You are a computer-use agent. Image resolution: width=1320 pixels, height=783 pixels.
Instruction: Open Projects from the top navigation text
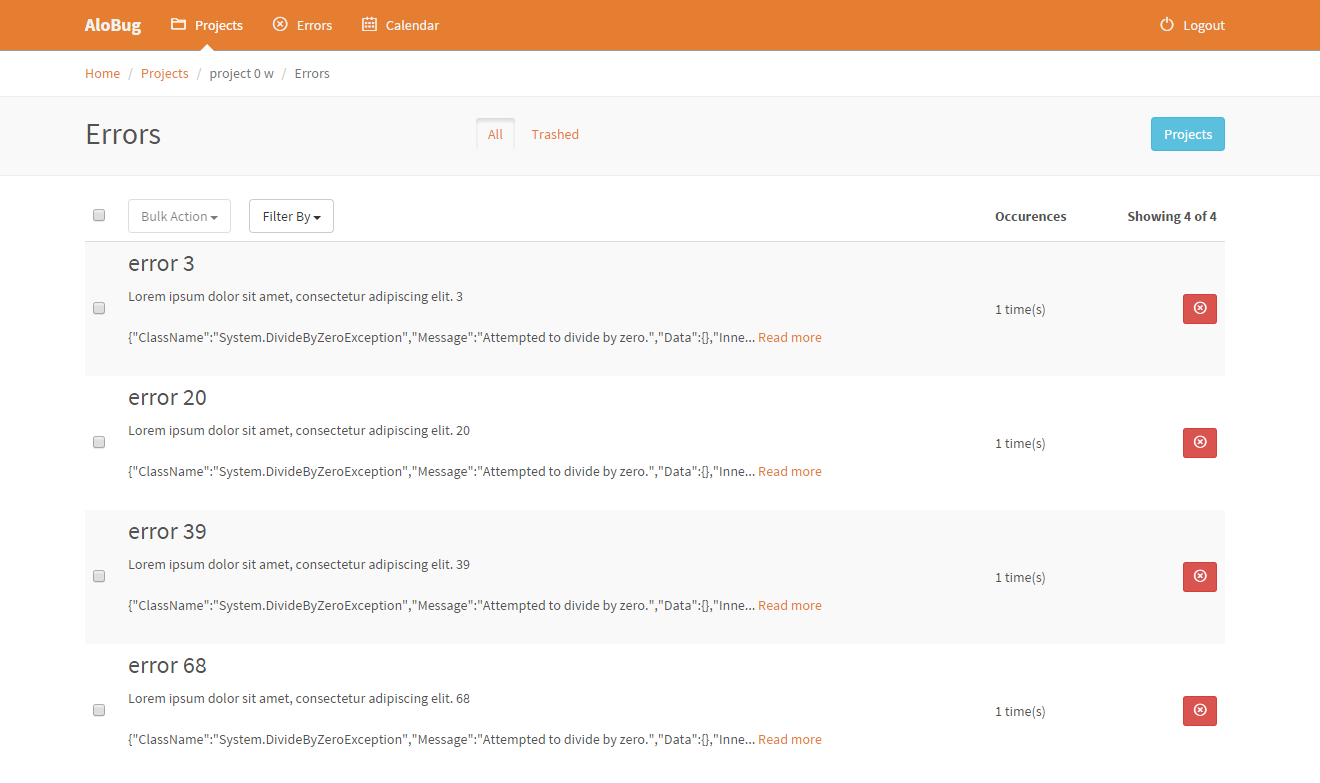pos(219,25)
